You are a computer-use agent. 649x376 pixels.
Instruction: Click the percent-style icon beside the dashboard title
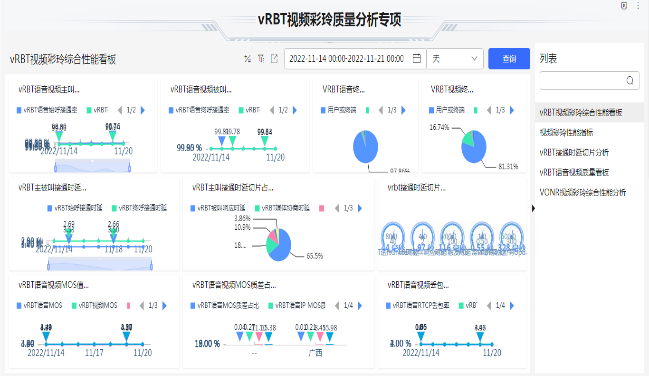tap(248, 59)
